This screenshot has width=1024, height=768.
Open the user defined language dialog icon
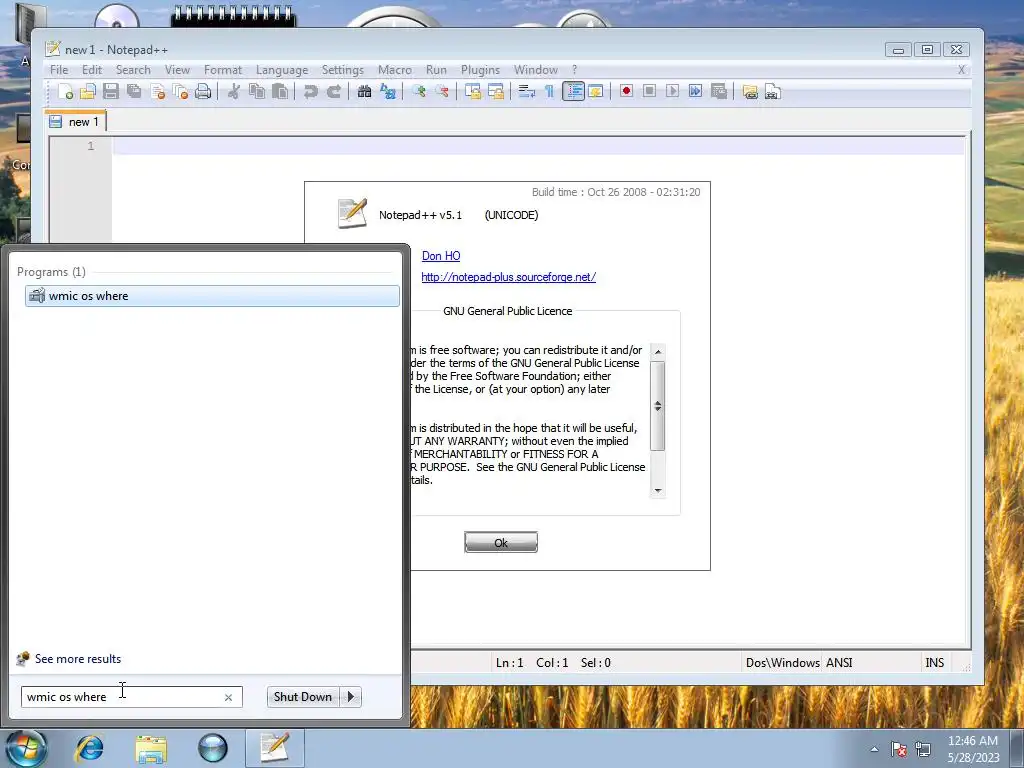[x=596, y=91]
